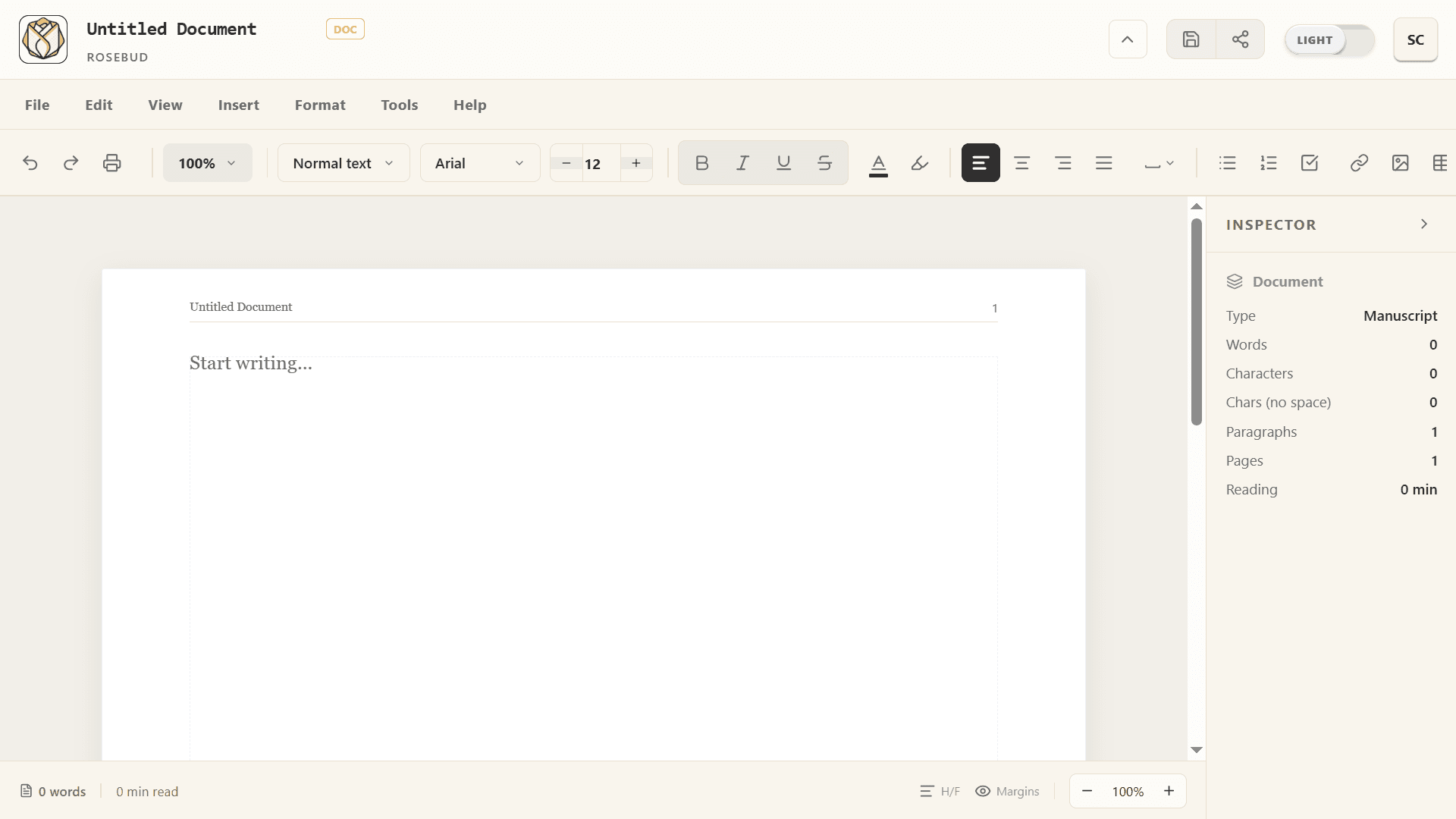Insert a hyperlink via link icon
This screenshot has width=1456, height=819.
click(x=1359, y=163)
